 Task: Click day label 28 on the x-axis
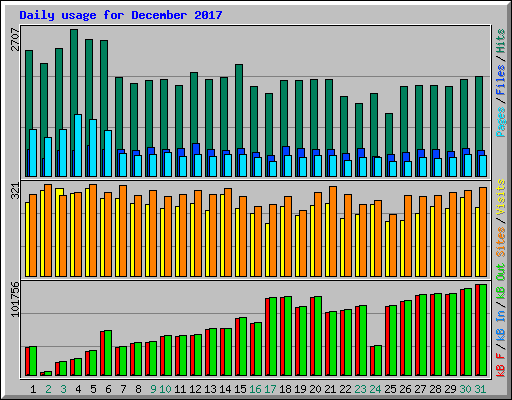click(435, 389)
